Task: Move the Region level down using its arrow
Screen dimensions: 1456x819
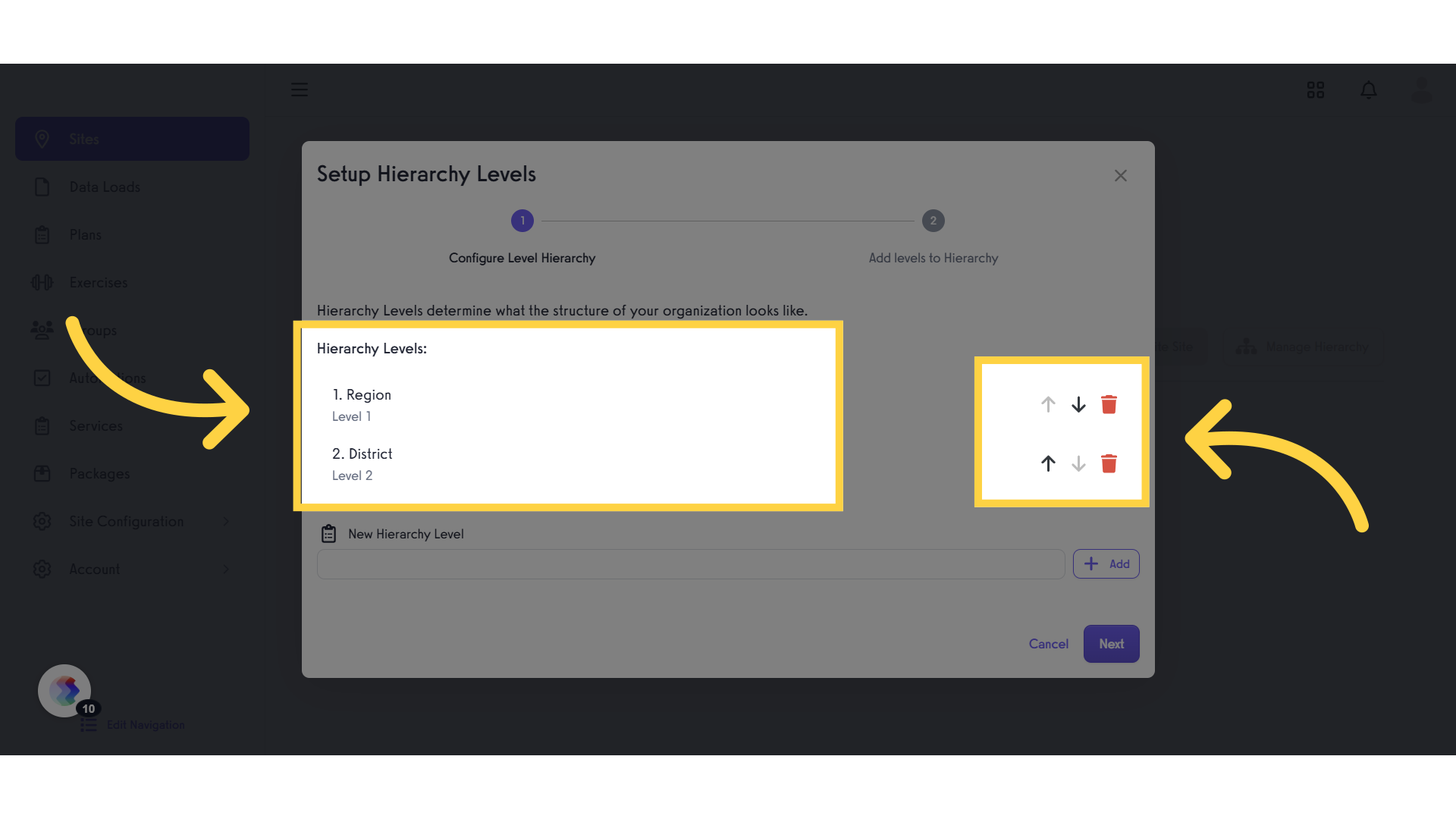Action: pyautogui.click(x=1078, y=404)
